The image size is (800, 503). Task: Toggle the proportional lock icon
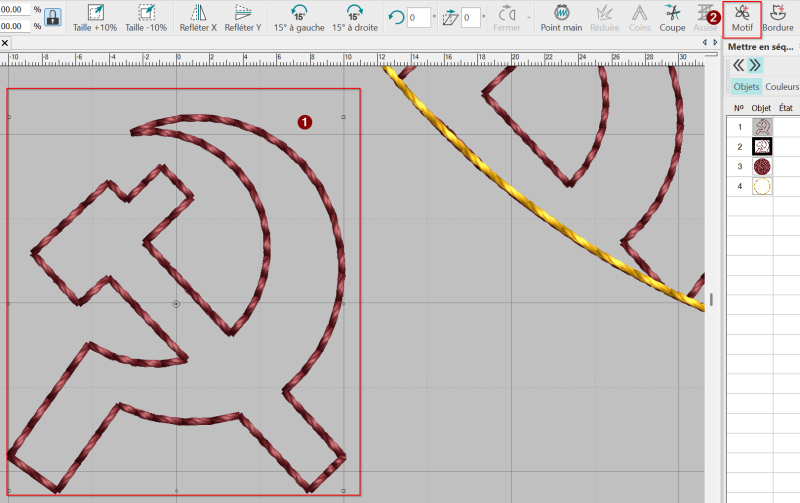[53, 17]
